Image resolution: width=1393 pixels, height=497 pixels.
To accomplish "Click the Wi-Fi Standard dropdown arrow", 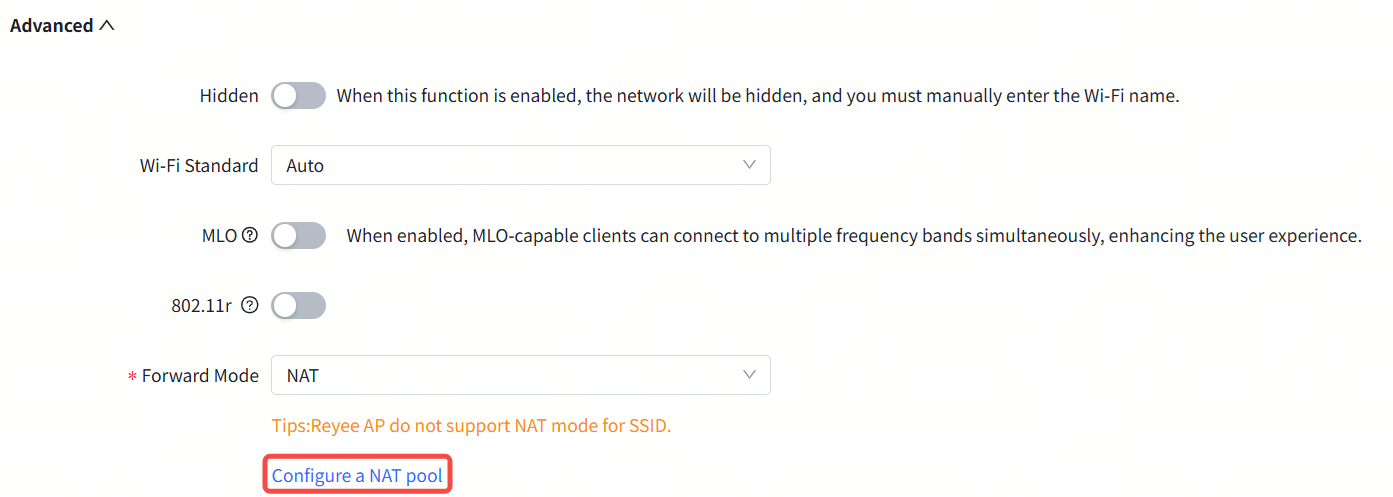I will (749, 165).
